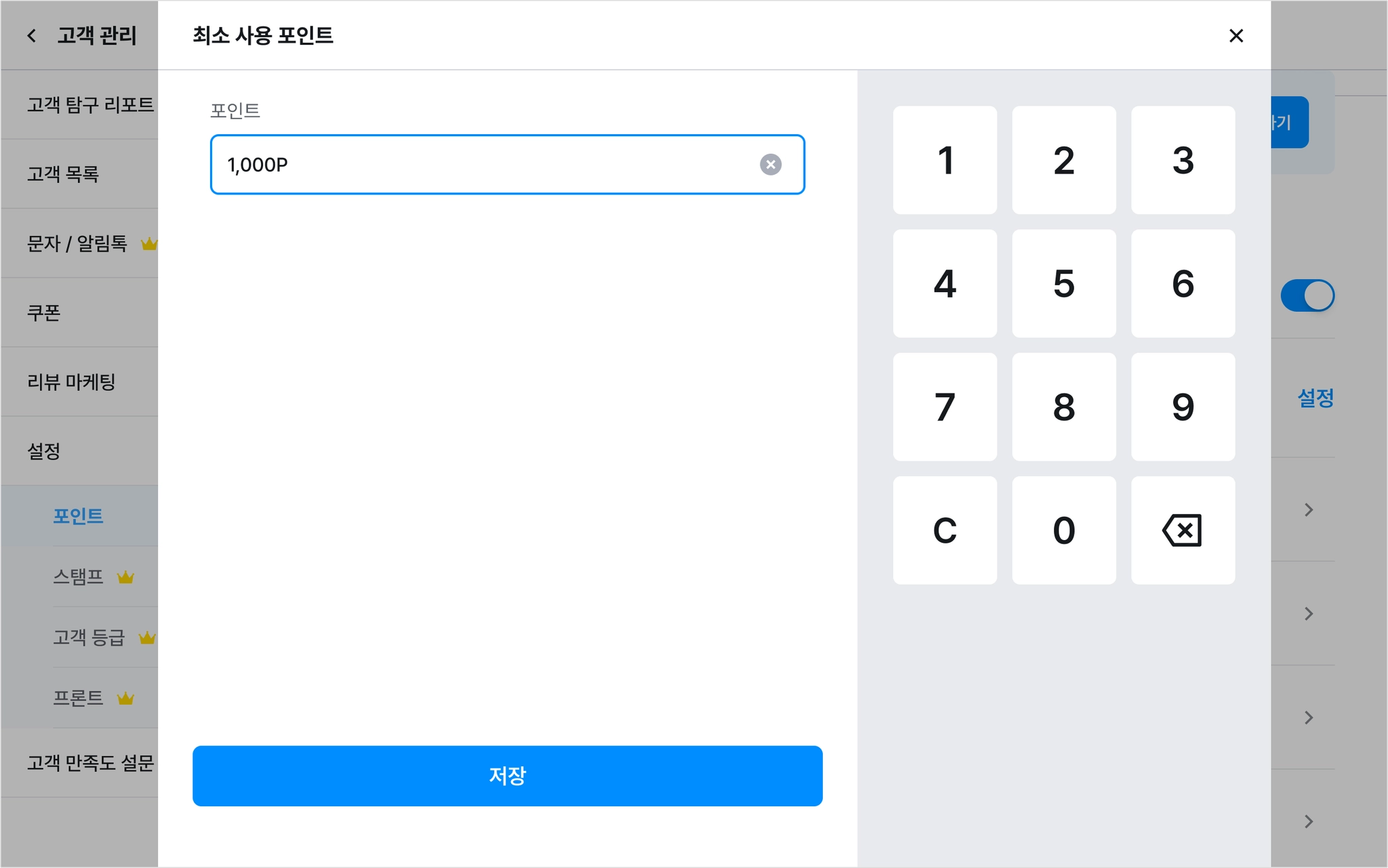
Task: Go back using the arrow beside 고객 관리
Action: coord(31,35)
